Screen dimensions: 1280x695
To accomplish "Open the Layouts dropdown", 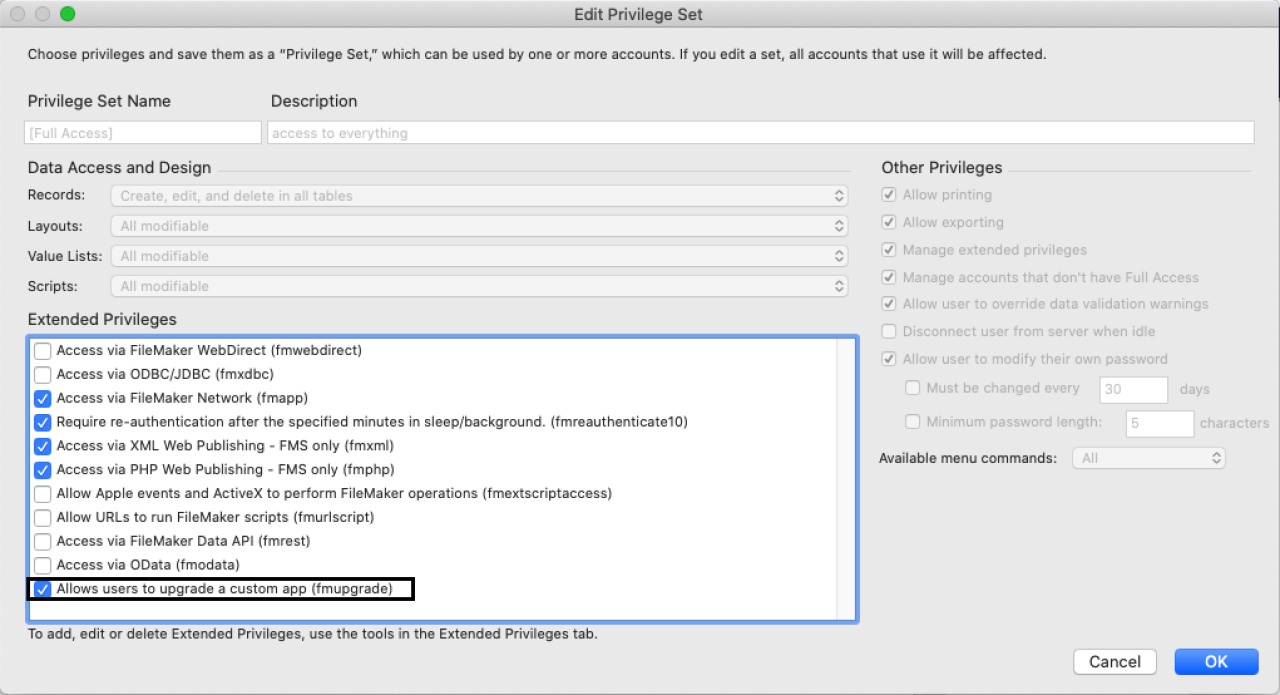I will point(479,226).
